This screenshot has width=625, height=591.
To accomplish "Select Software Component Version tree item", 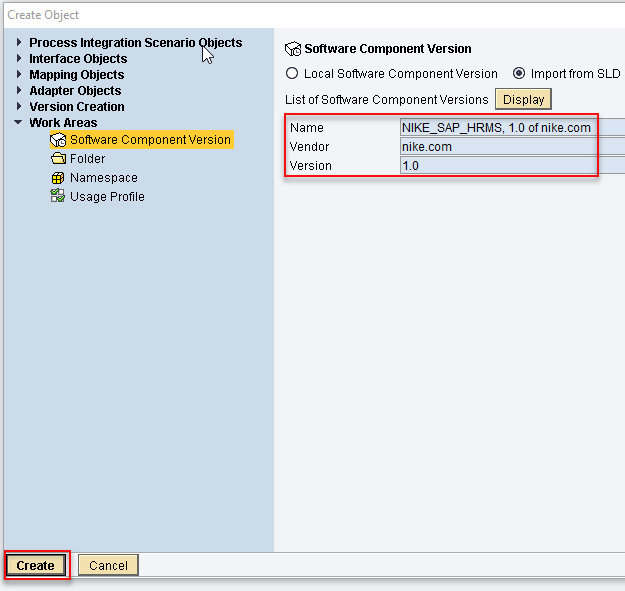I will (142, 140).
